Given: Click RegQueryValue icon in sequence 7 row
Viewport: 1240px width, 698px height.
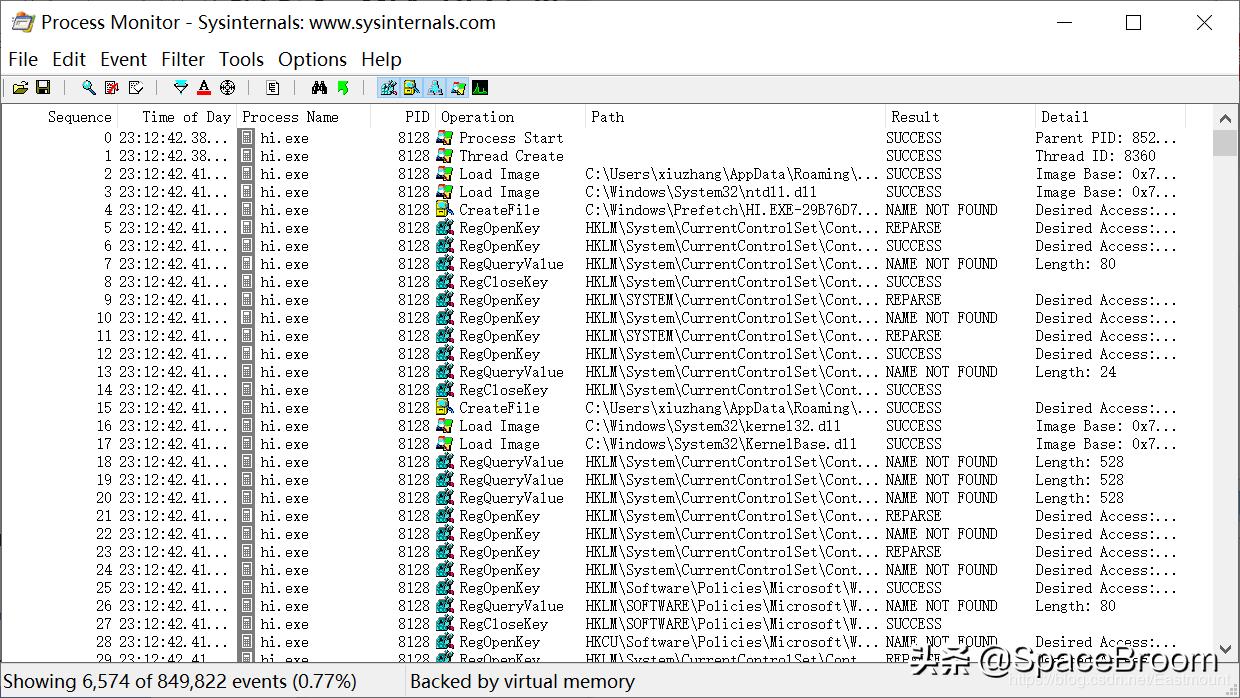Looking at the screenshot, I should 446,264.
